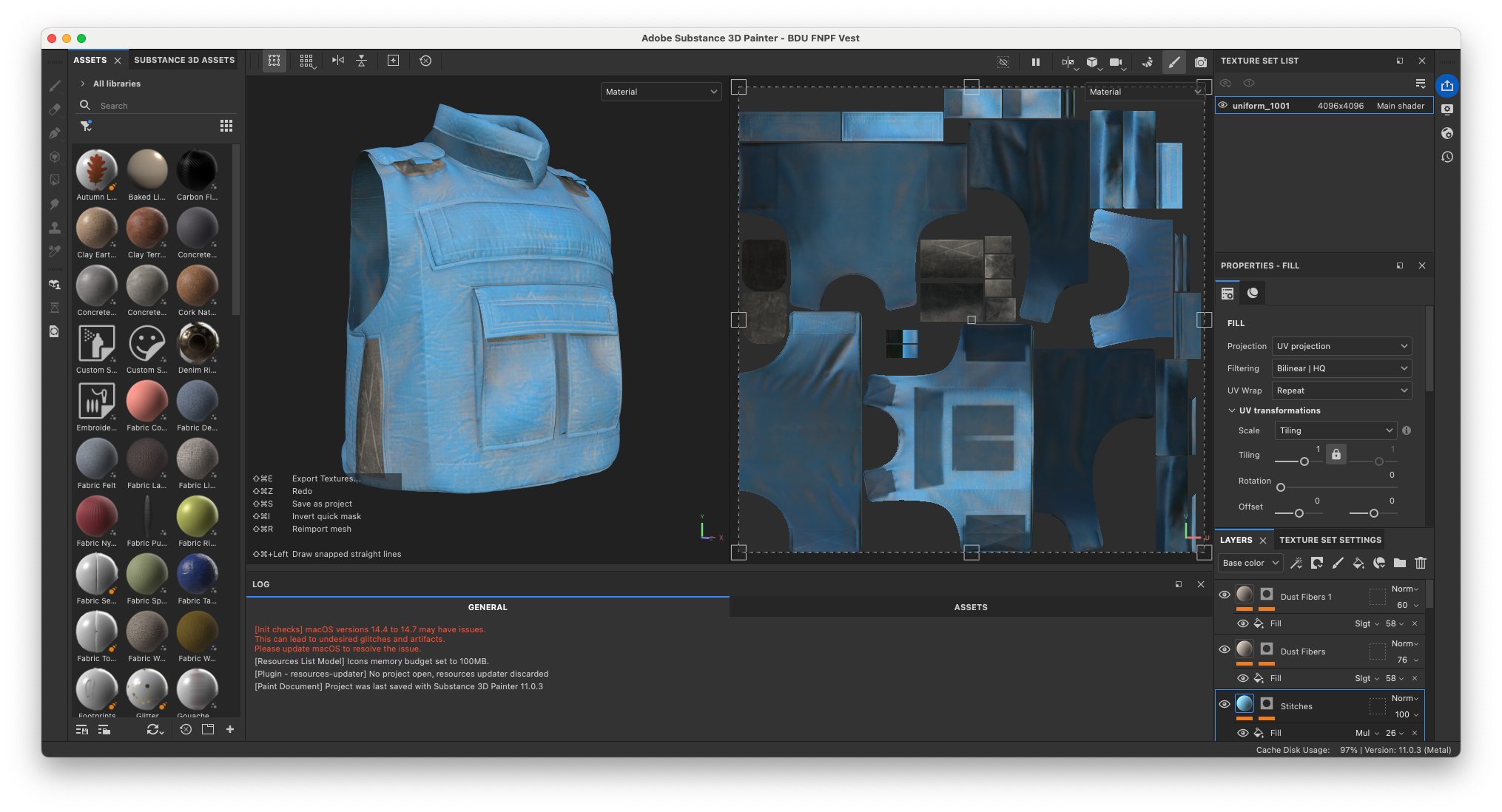Select the Material picker eyedropper tool
This screenshot has height=812, width=1502.
[x=55, y=251]
